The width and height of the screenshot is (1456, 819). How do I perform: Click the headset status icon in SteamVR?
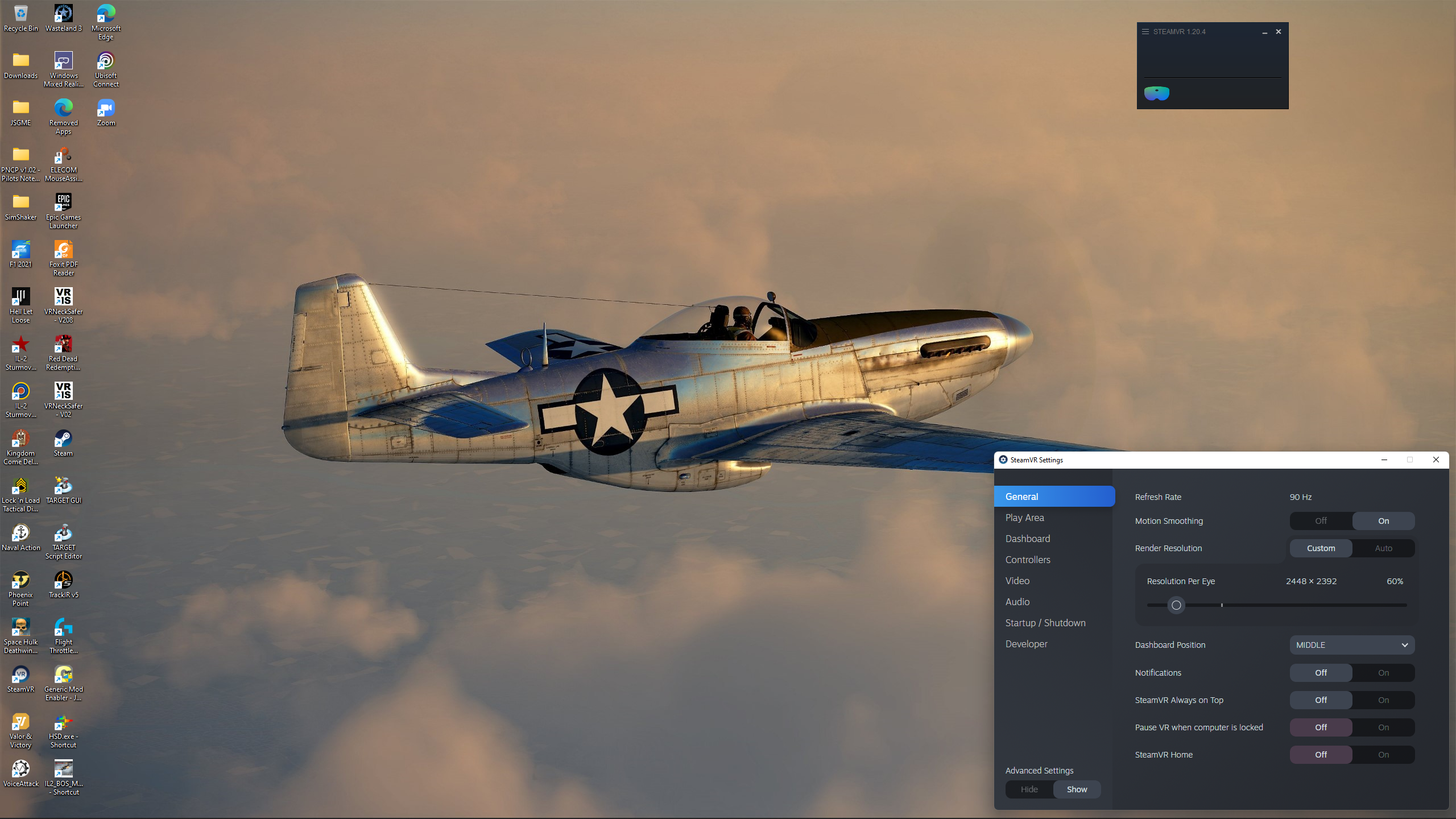coord(1156,93)
